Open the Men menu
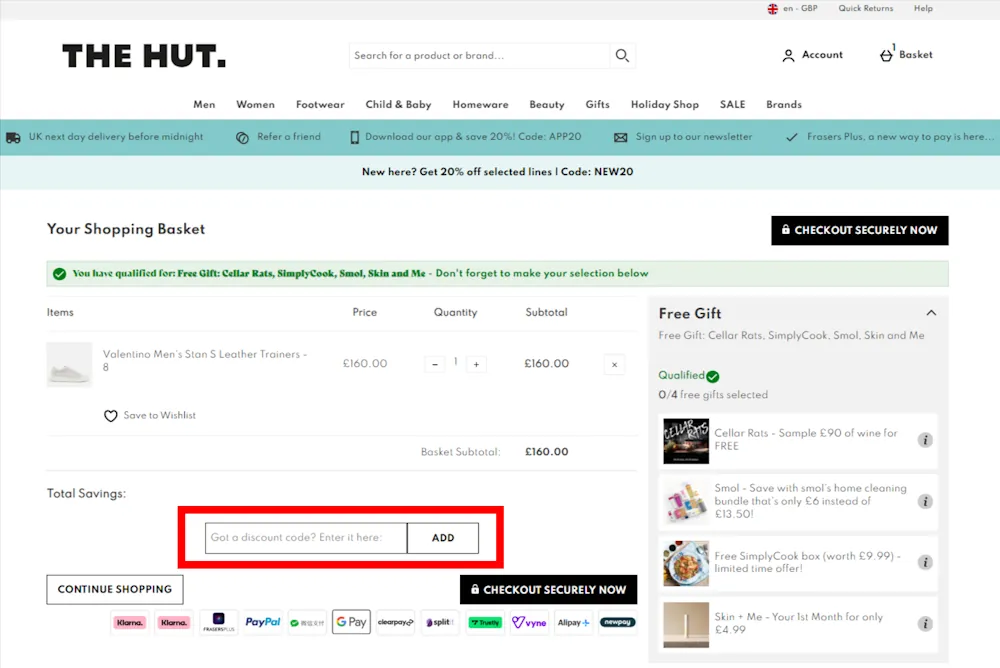This screenshot has width=1000, height=668. 204,105
